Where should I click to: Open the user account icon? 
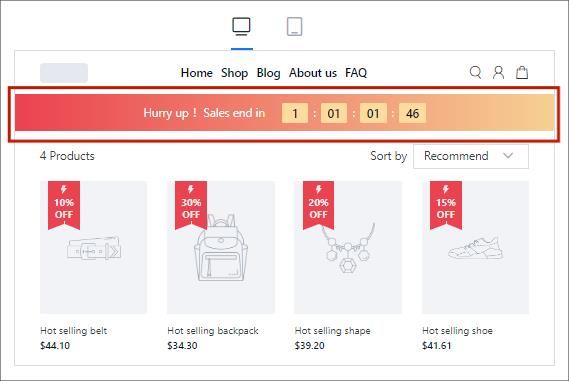(498, 73)
